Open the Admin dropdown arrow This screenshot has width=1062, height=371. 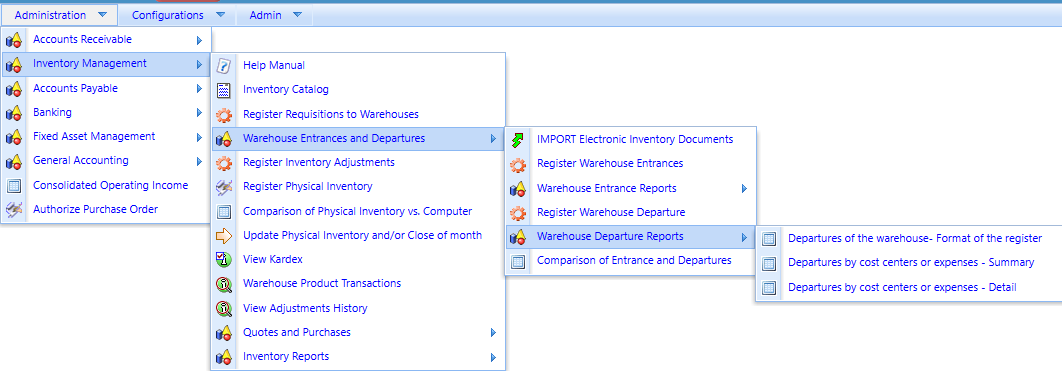click(x=297, y=14)
